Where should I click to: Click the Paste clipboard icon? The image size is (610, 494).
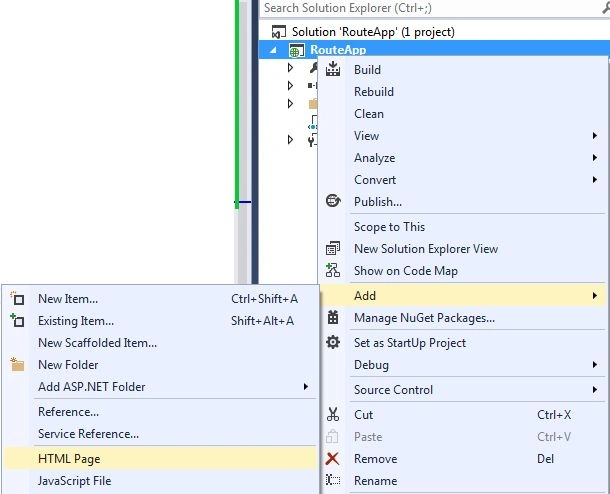pyautogui.click(x=332, y=436)
